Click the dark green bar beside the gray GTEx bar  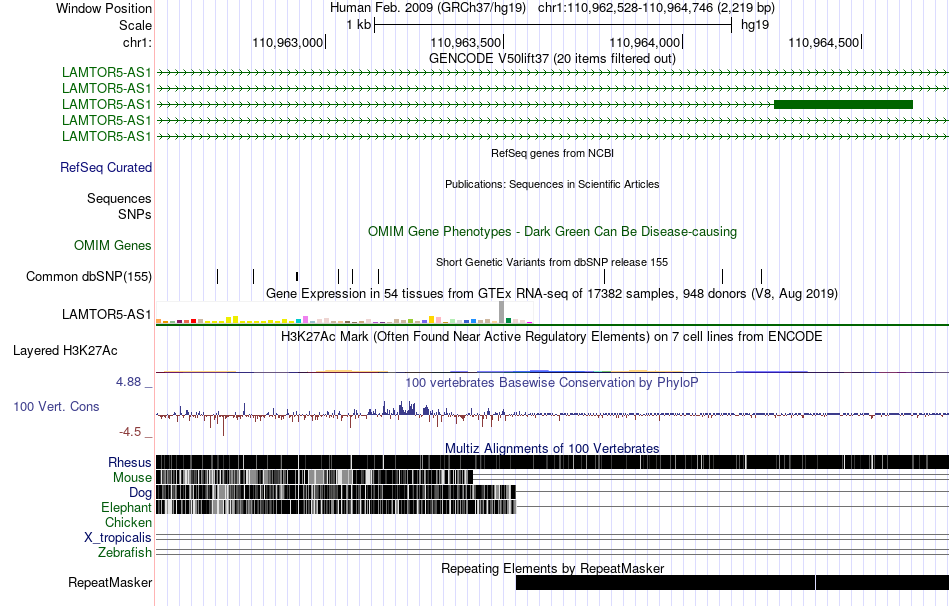coord(509,321)
